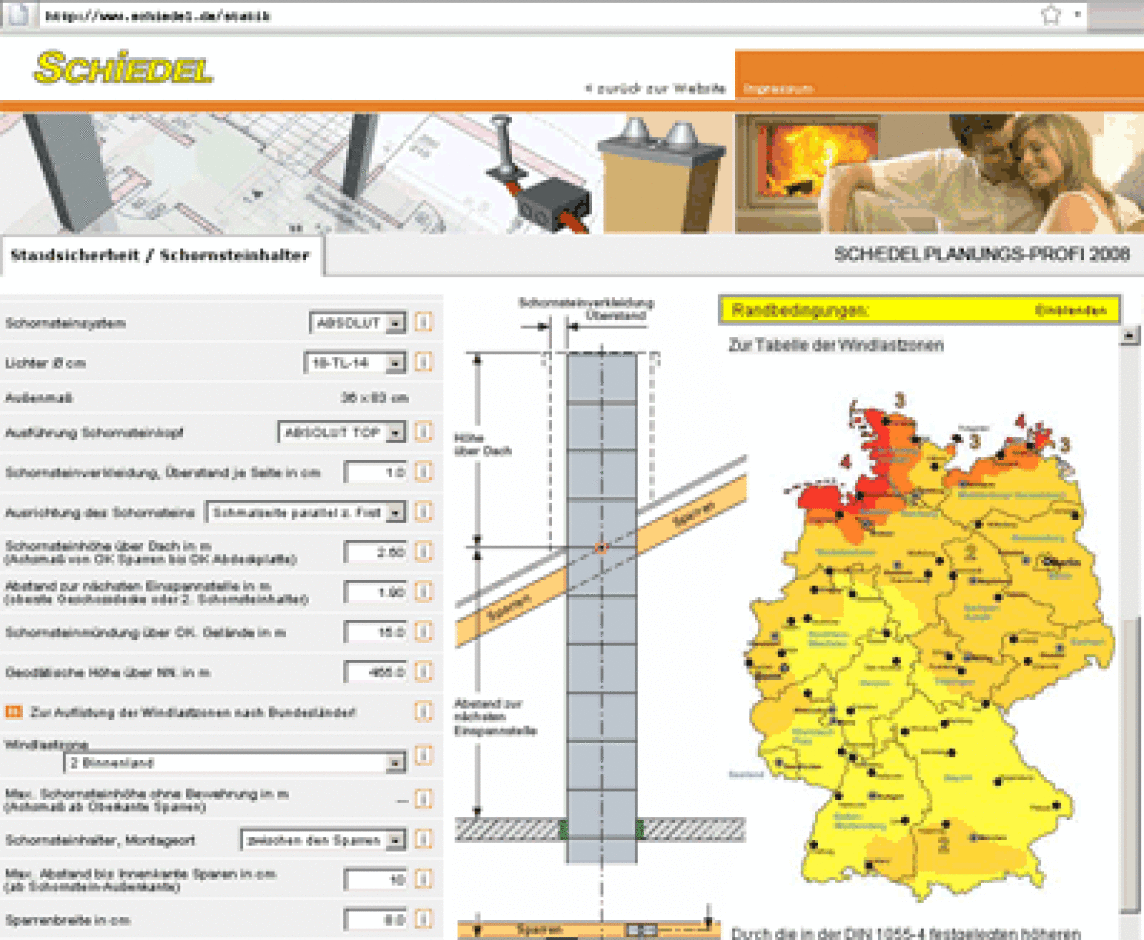Focus the Max. Abstand bis Innenkante Sparren field

point(376,880)
